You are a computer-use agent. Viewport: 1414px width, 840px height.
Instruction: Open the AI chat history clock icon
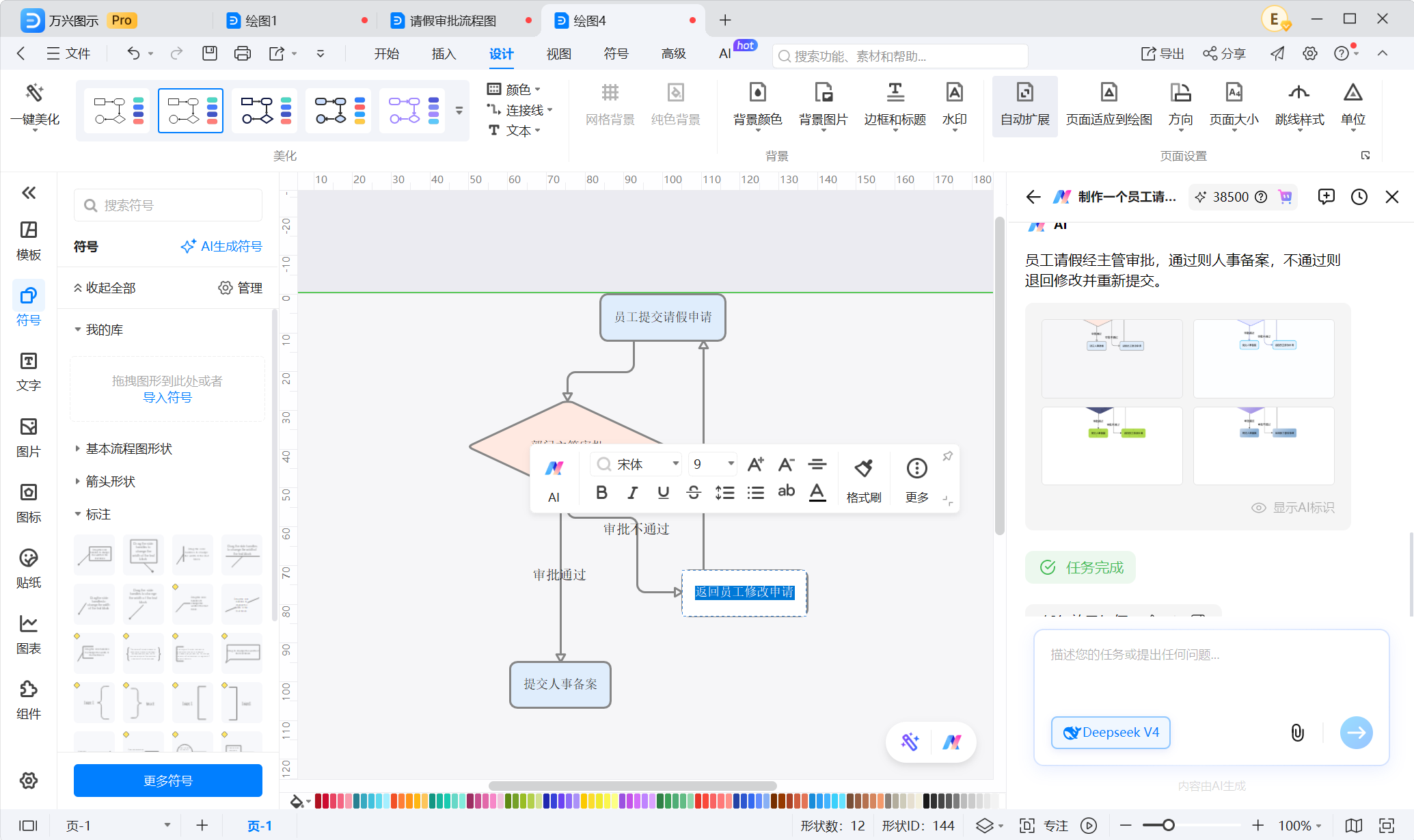[x=1359, y=197]
